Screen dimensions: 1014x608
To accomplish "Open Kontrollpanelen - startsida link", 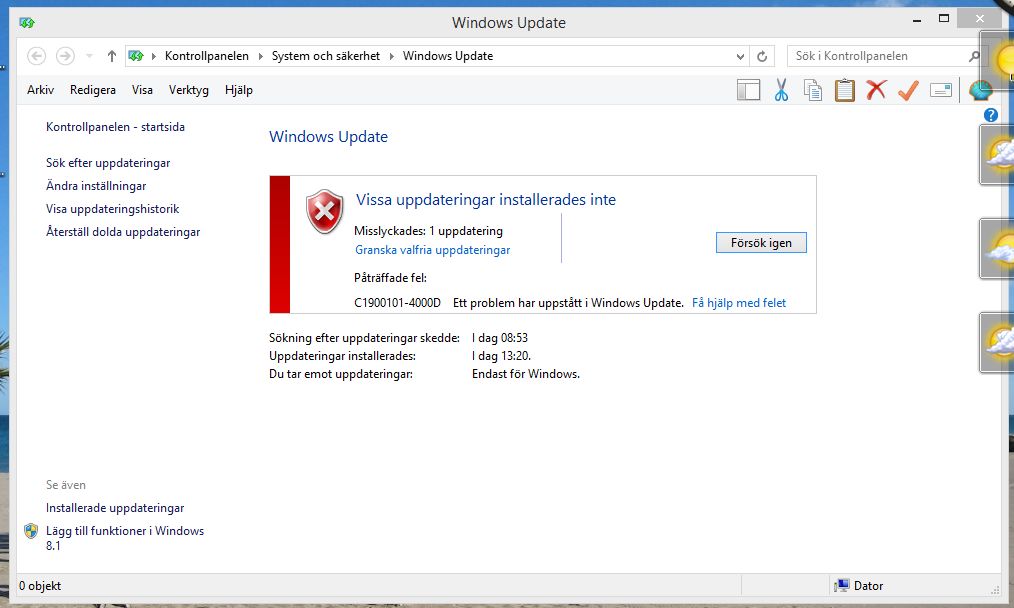I will [x=115, y=127].
